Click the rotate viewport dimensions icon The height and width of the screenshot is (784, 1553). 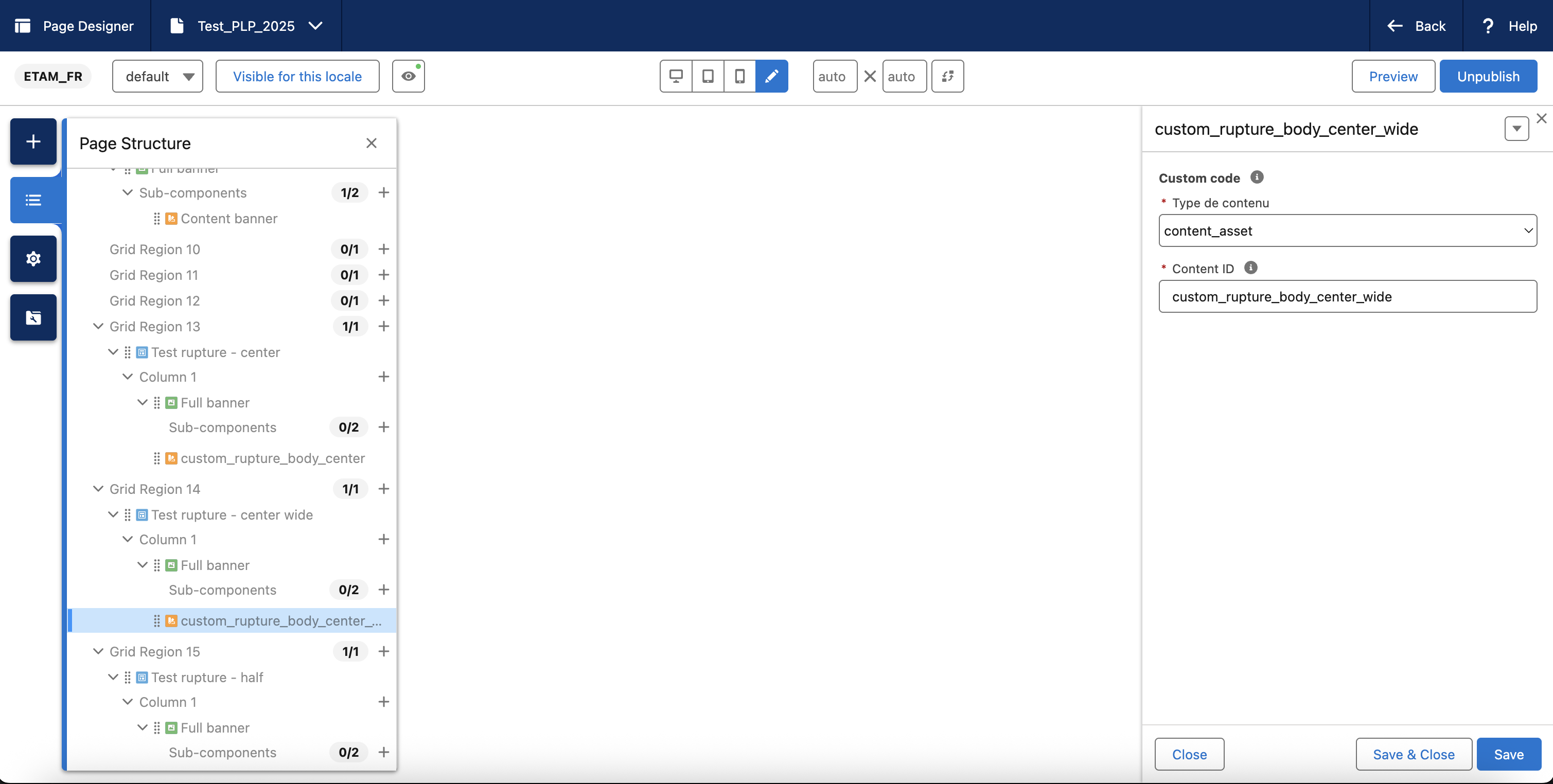click(947, 77)
